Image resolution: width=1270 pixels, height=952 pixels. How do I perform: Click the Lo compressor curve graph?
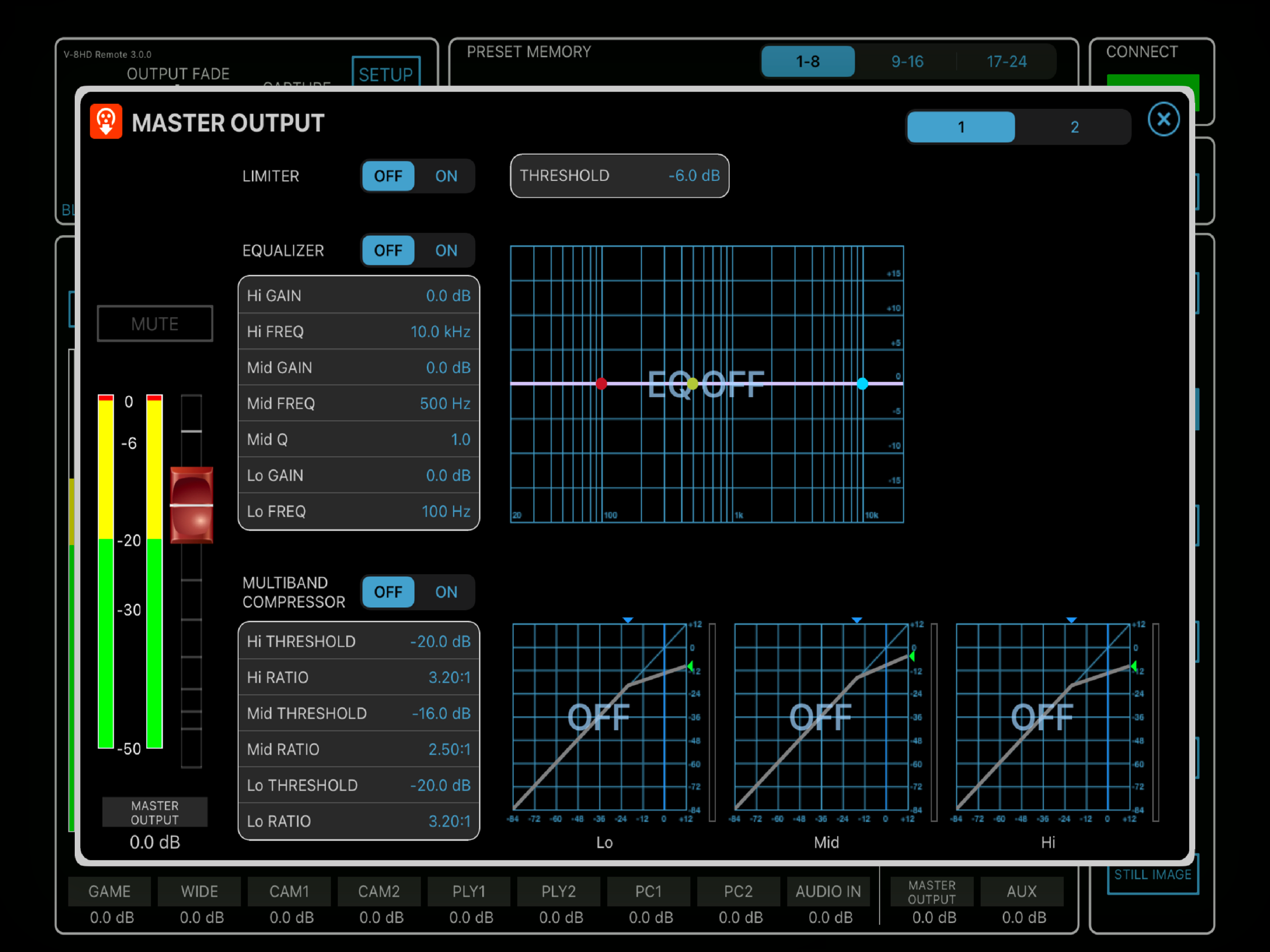point(599,717)
